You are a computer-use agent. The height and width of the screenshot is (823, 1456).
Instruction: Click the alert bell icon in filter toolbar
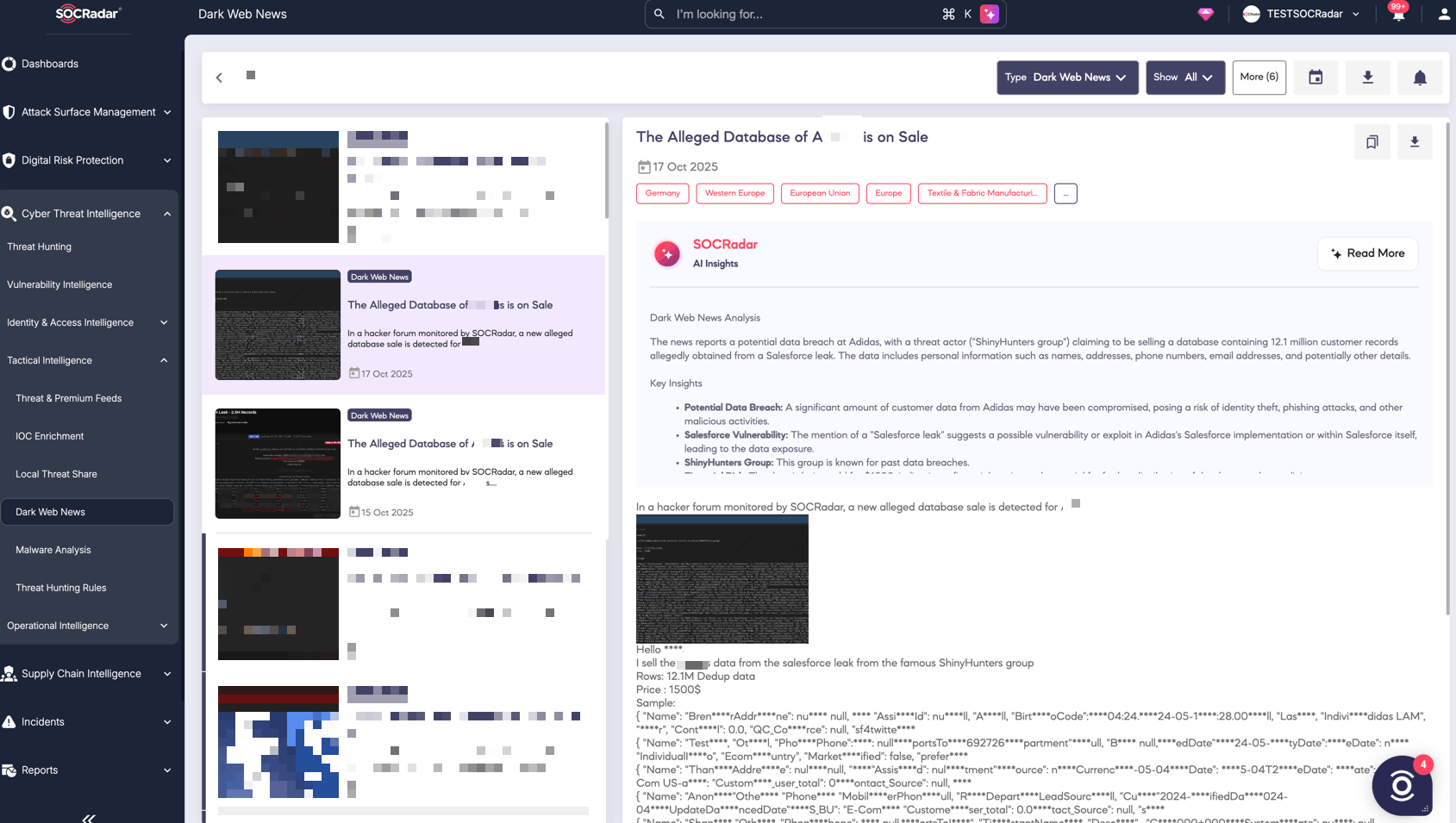pos(1420,78)
